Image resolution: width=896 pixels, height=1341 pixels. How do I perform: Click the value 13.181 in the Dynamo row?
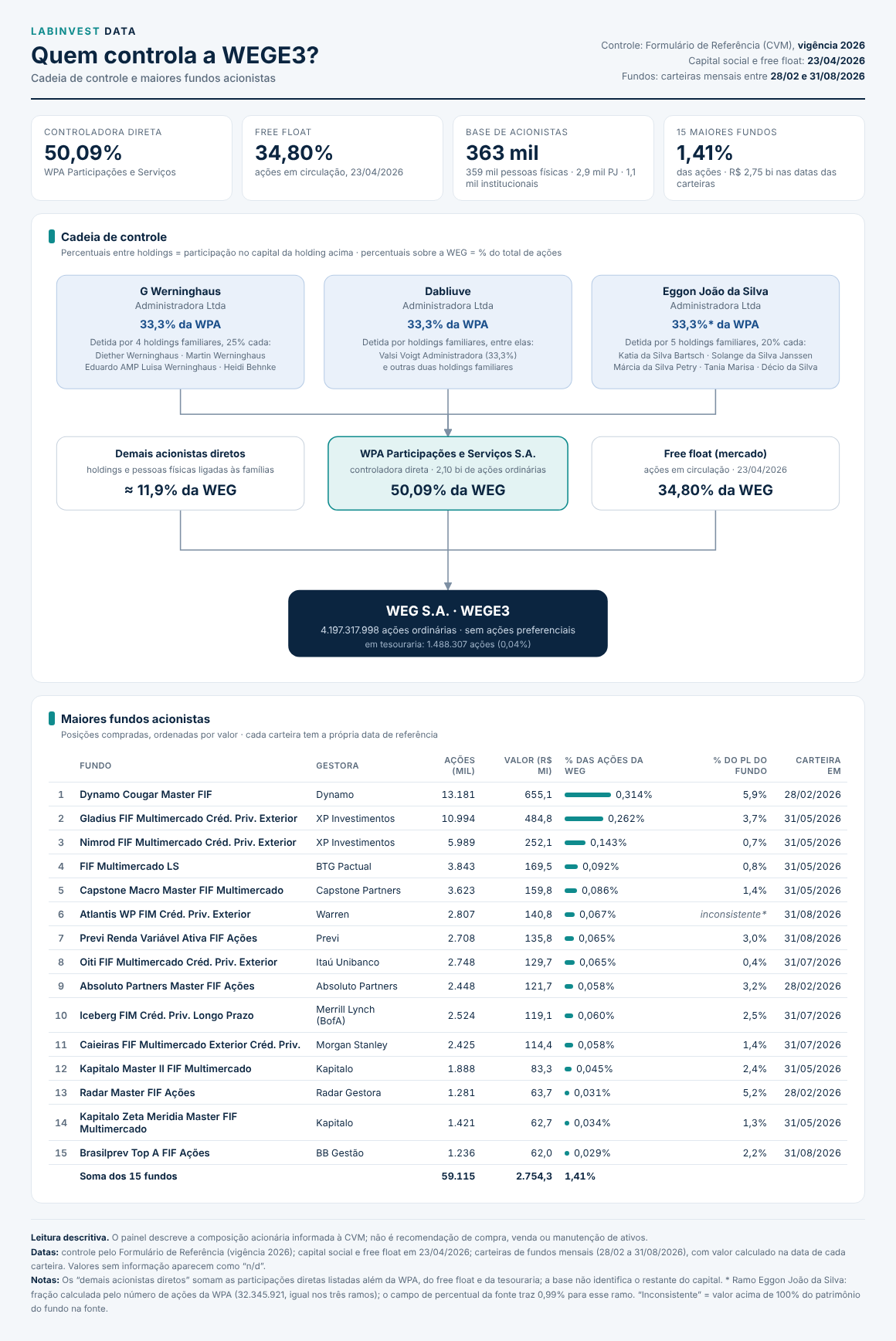[458, 794]
